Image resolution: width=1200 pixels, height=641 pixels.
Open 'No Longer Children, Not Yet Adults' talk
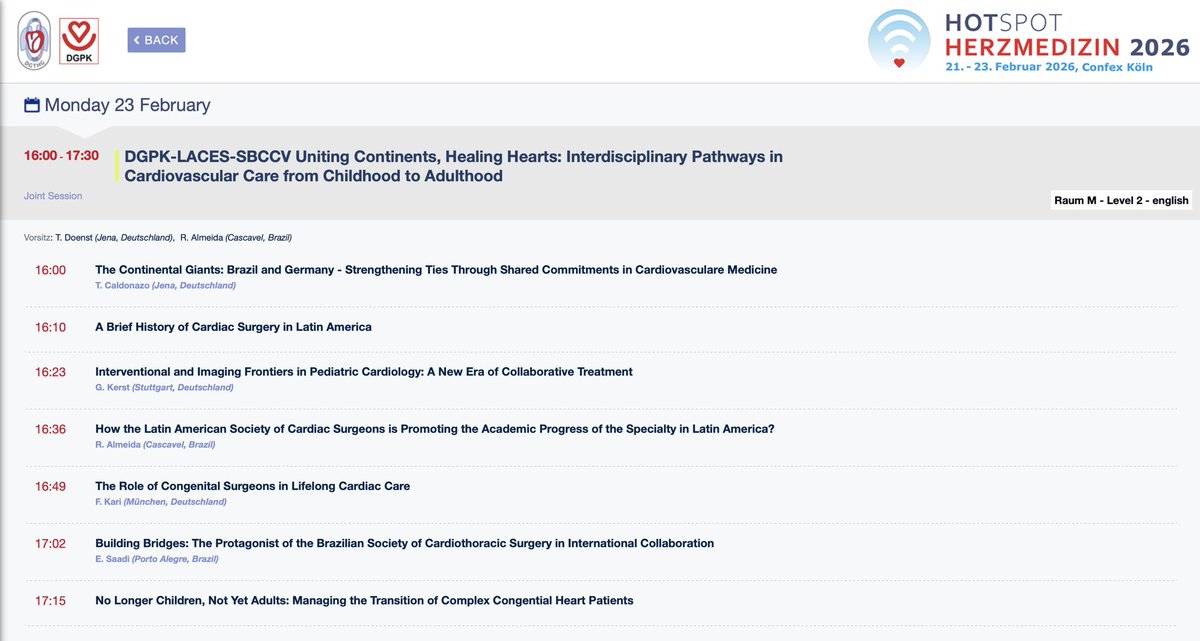coord(364,601)
